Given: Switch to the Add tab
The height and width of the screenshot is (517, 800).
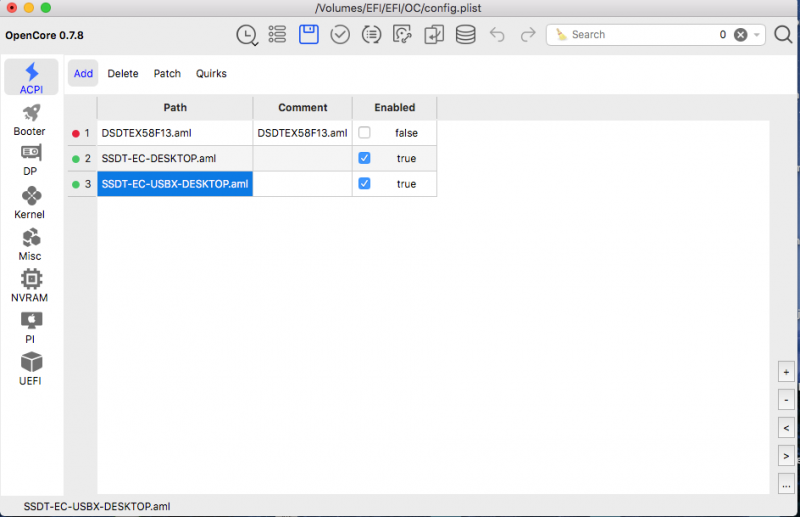Looking at the screenshot, I should pos(83,73).
